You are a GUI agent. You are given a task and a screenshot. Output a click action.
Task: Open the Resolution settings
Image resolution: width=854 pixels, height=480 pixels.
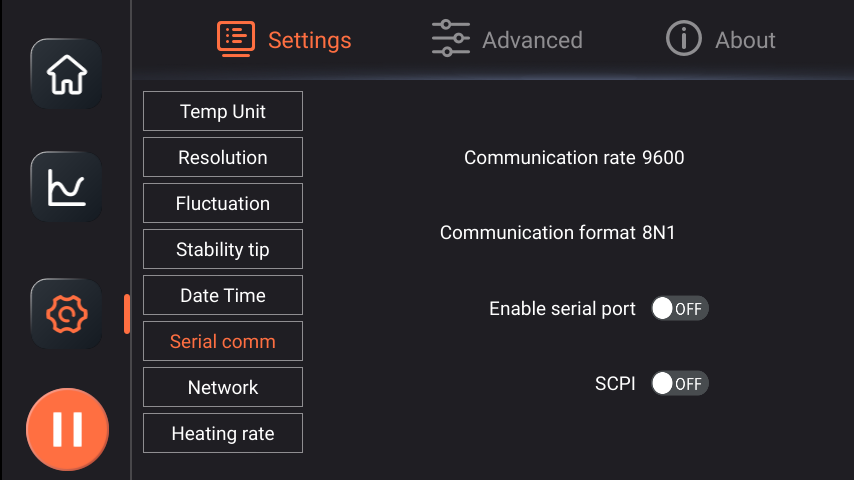click(x=223, y=157)
